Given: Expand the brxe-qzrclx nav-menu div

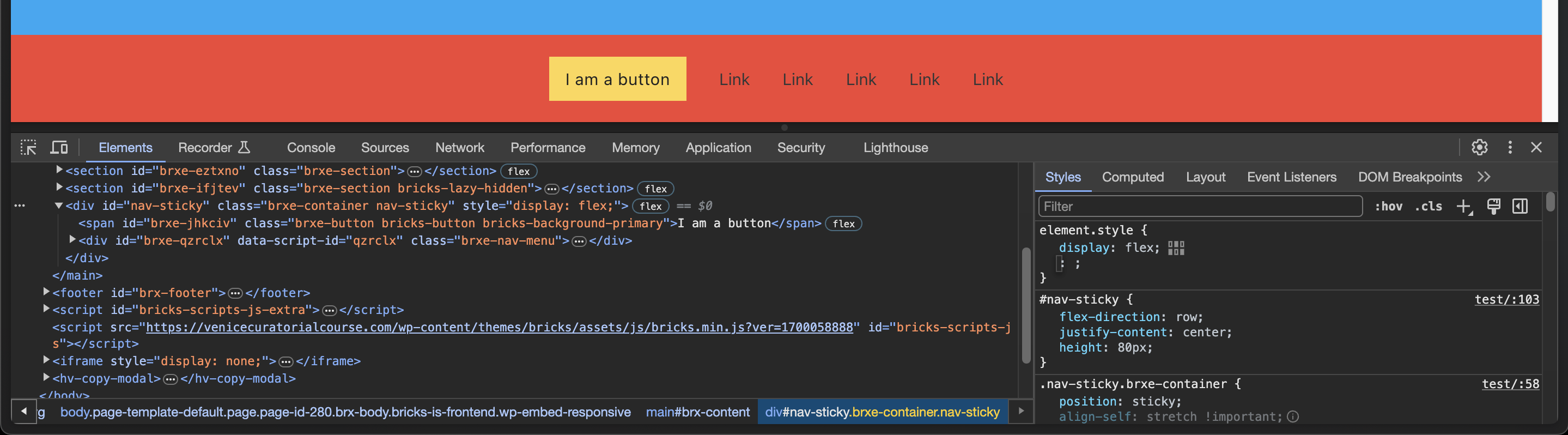Looking at the screenshot, I should tap(72, 239).
